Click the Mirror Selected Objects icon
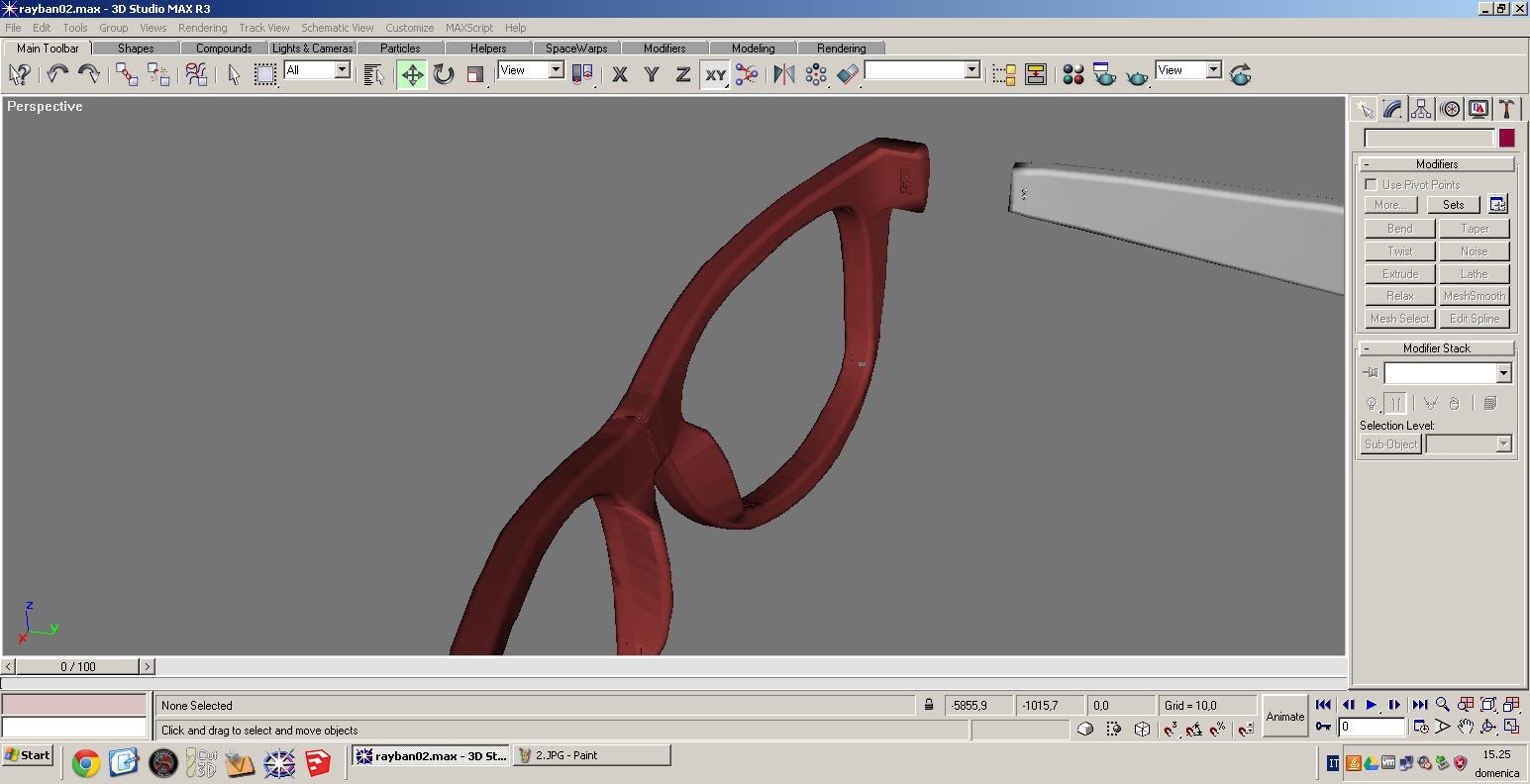The image size is (1530, 784). coord(784,74)
